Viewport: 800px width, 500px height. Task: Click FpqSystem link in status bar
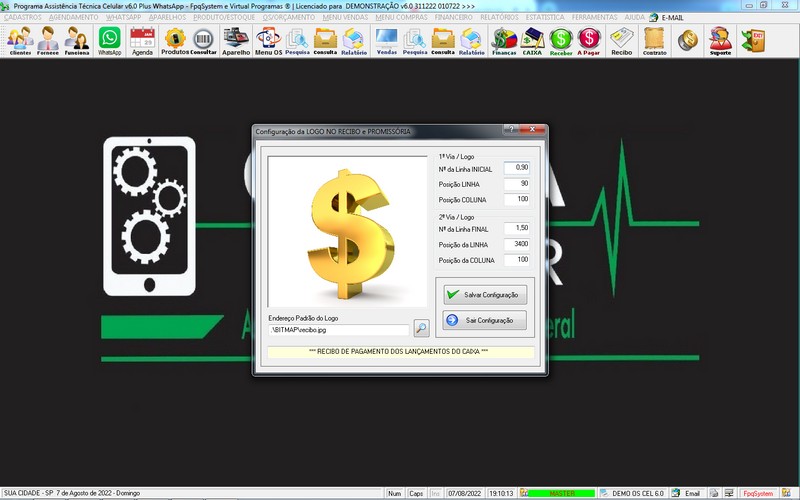[758, 493]
